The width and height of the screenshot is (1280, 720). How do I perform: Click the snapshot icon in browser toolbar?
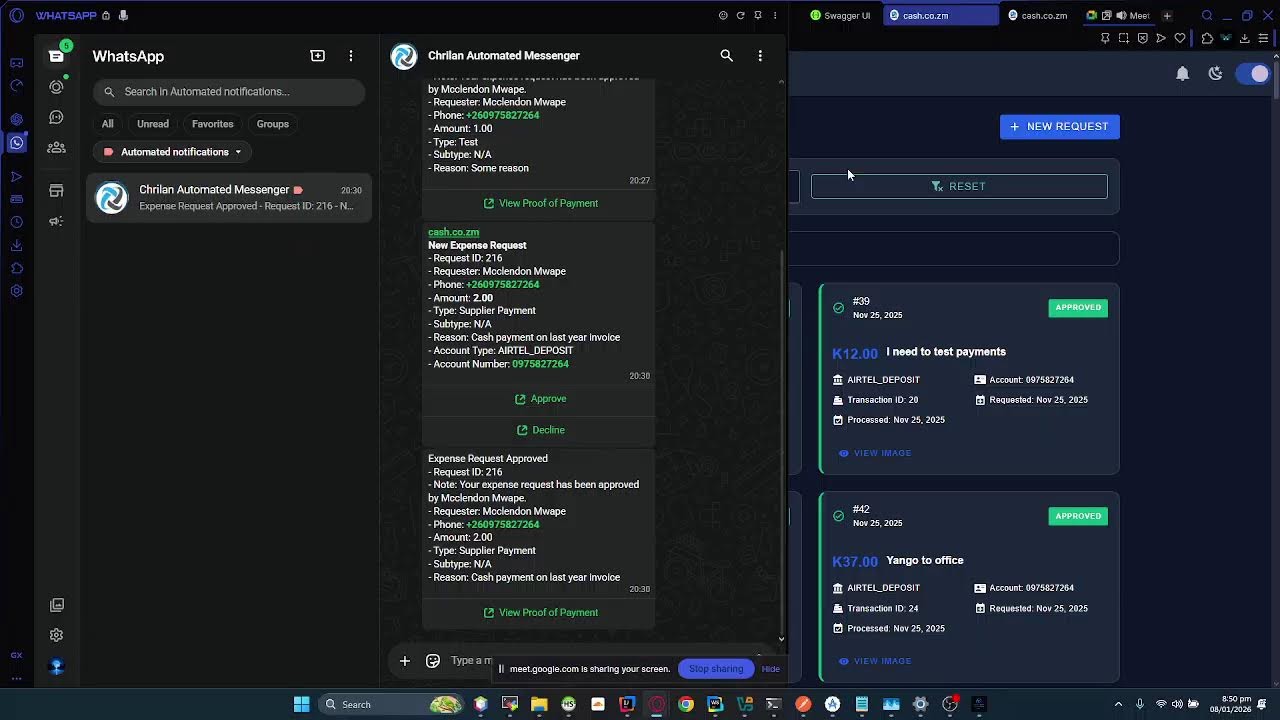click(x=1124, y=38)
